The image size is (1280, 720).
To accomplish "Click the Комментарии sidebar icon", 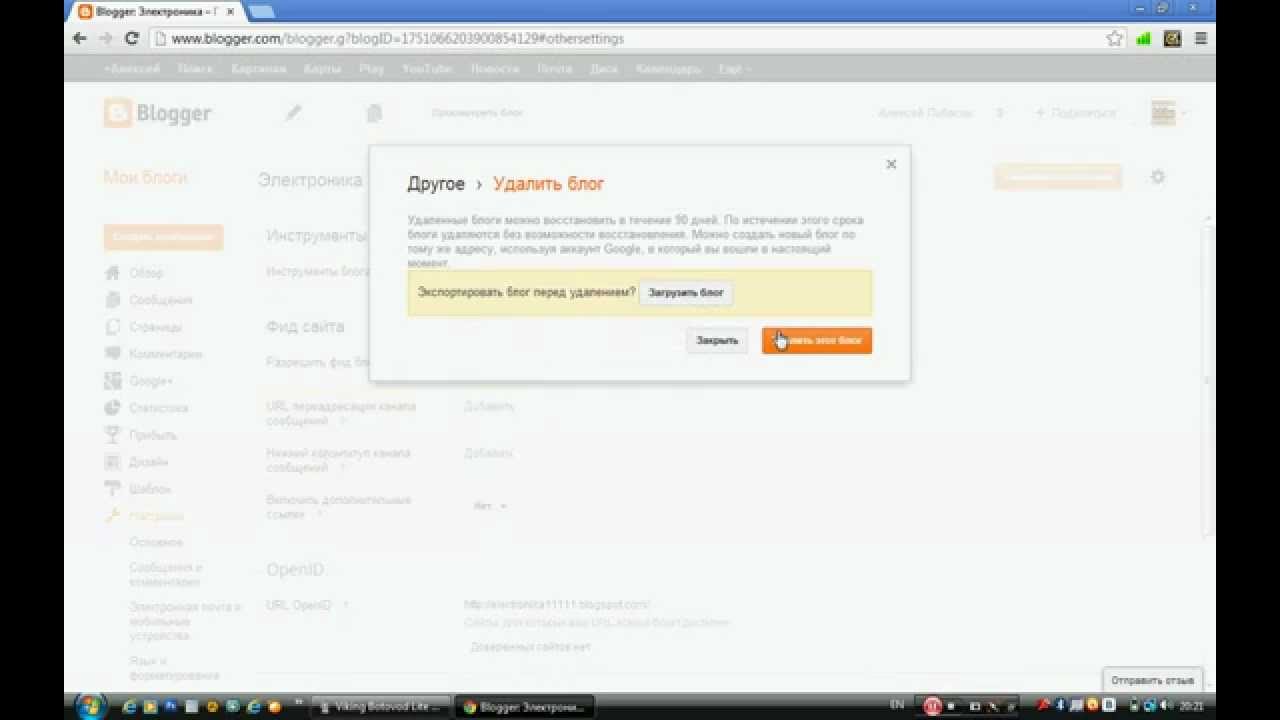I will [112, 354].
